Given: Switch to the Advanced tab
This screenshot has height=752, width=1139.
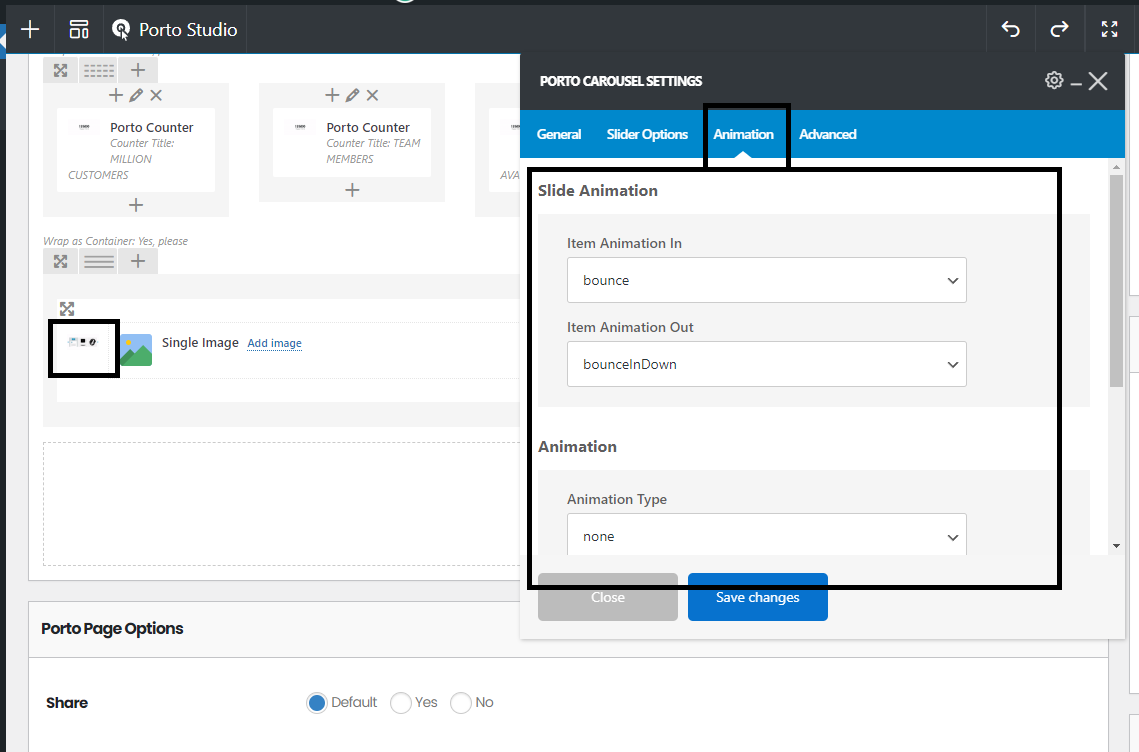Looking at the screenshot, I should 827,134.
